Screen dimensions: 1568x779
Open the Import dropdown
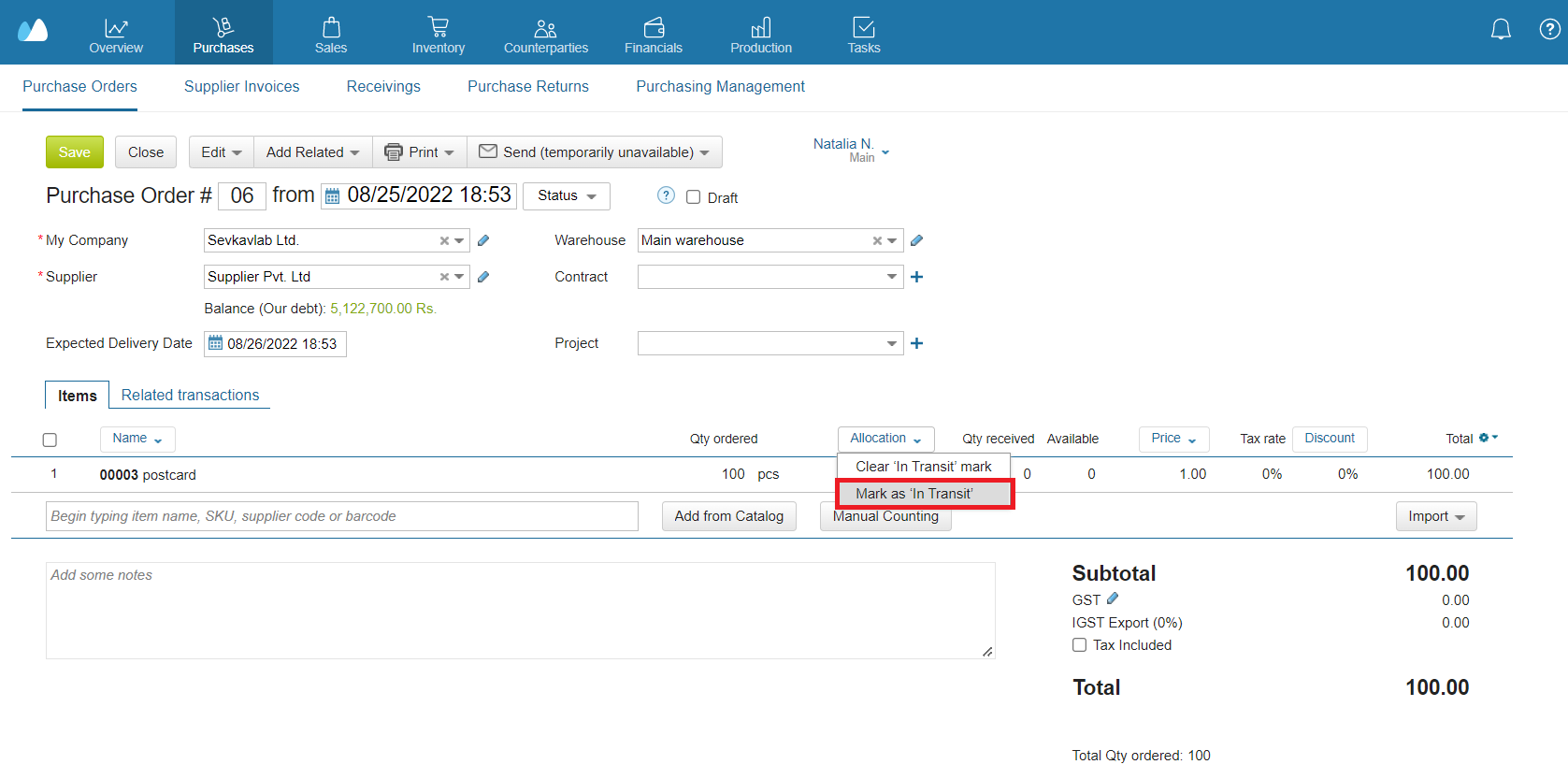coord(1436,516)
